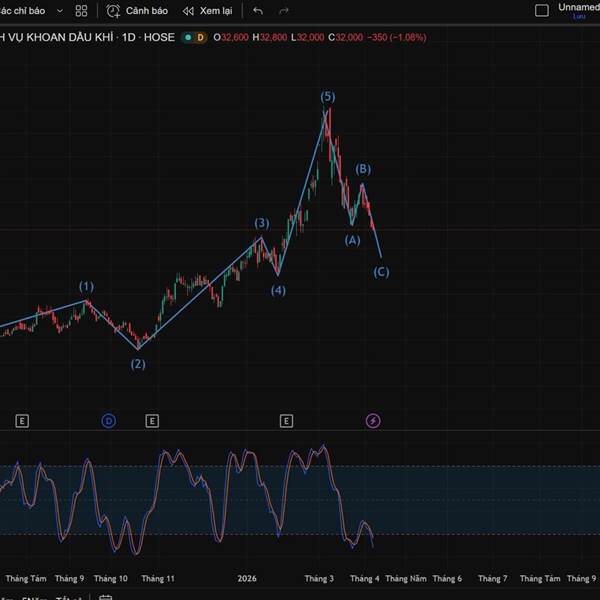Open the layout templates grid icon
Image resolution: width=600 pixels, height=600 pixels.
pyautogui.click(x=81, y=11)
